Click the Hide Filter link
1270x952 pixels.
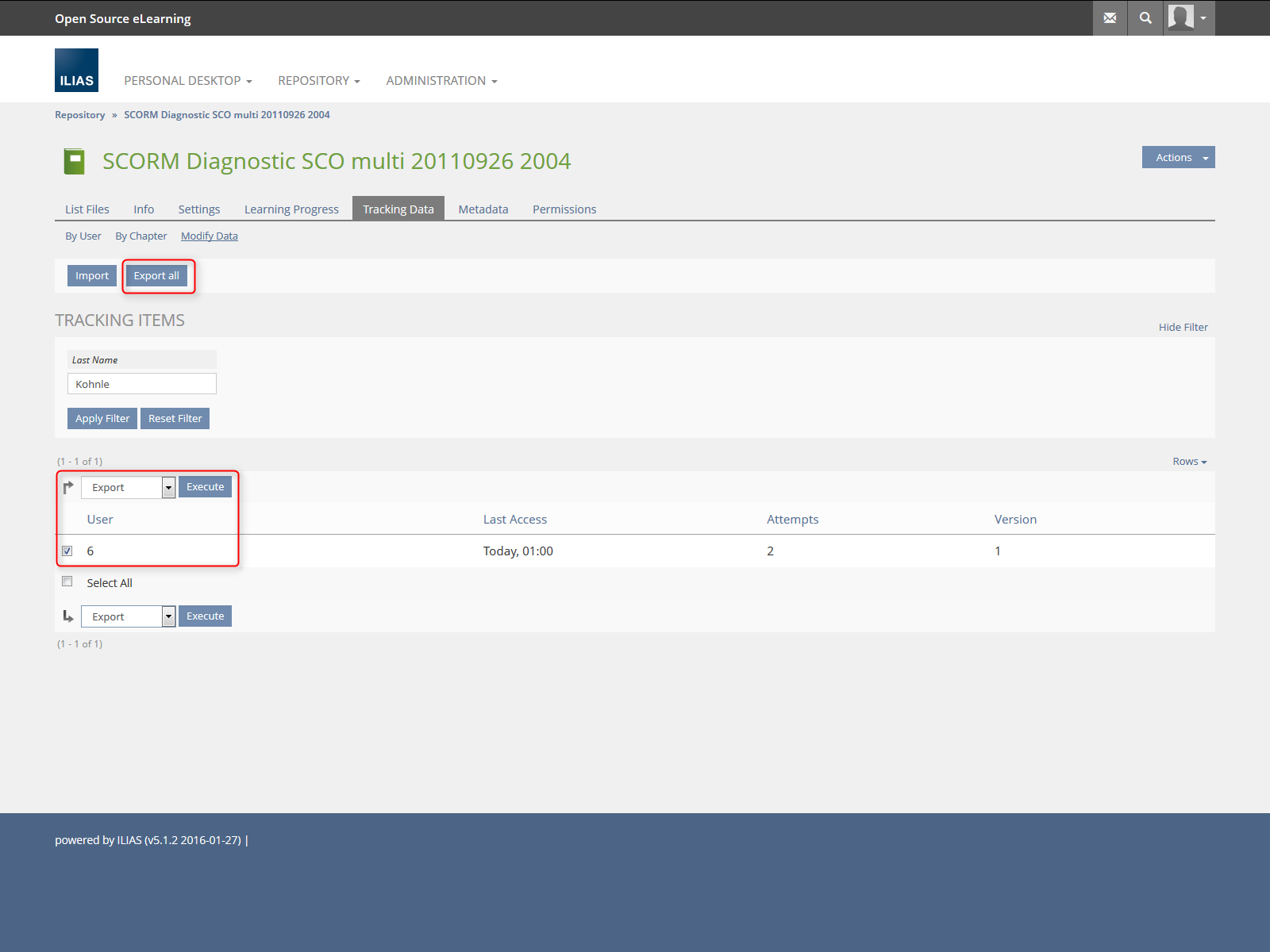[1183, 327]
